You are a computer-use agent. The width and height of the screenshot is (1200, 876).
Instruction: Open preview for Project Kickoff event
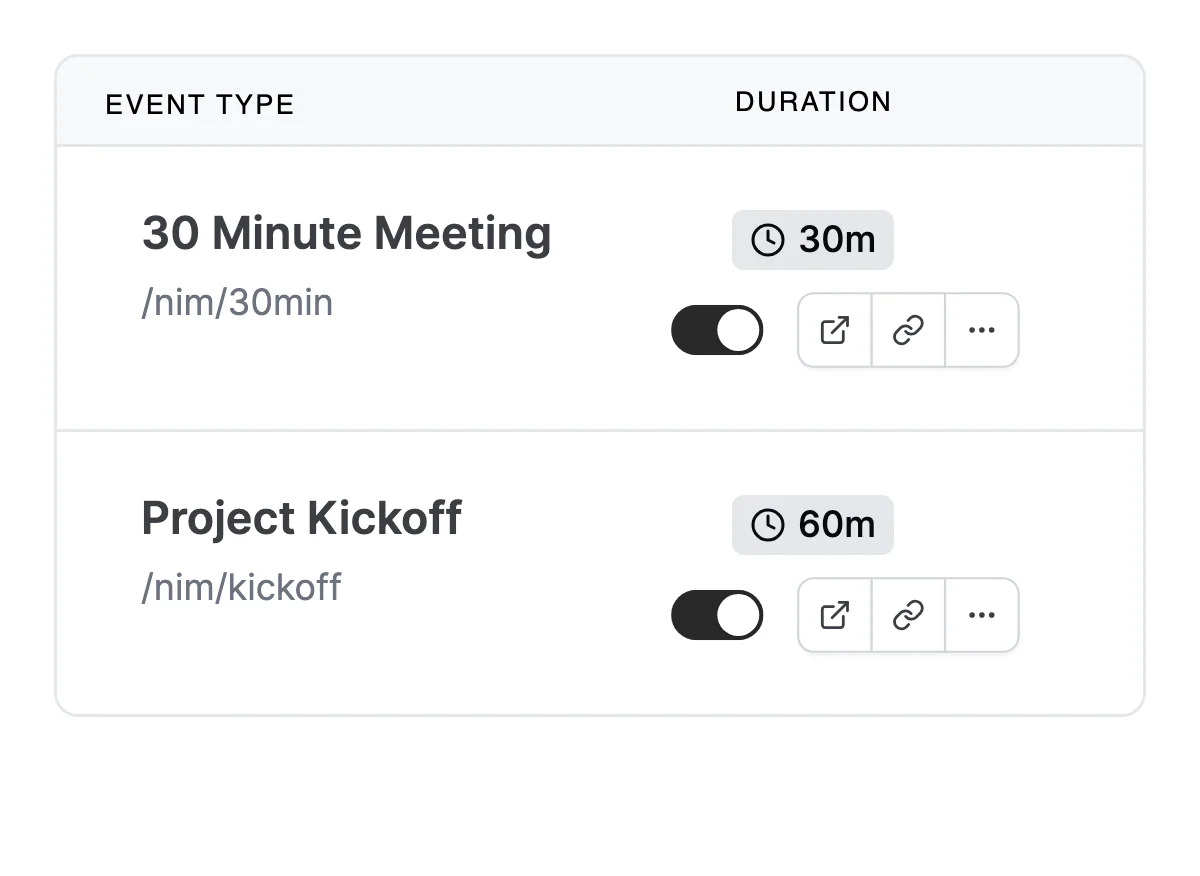point(835,615)
